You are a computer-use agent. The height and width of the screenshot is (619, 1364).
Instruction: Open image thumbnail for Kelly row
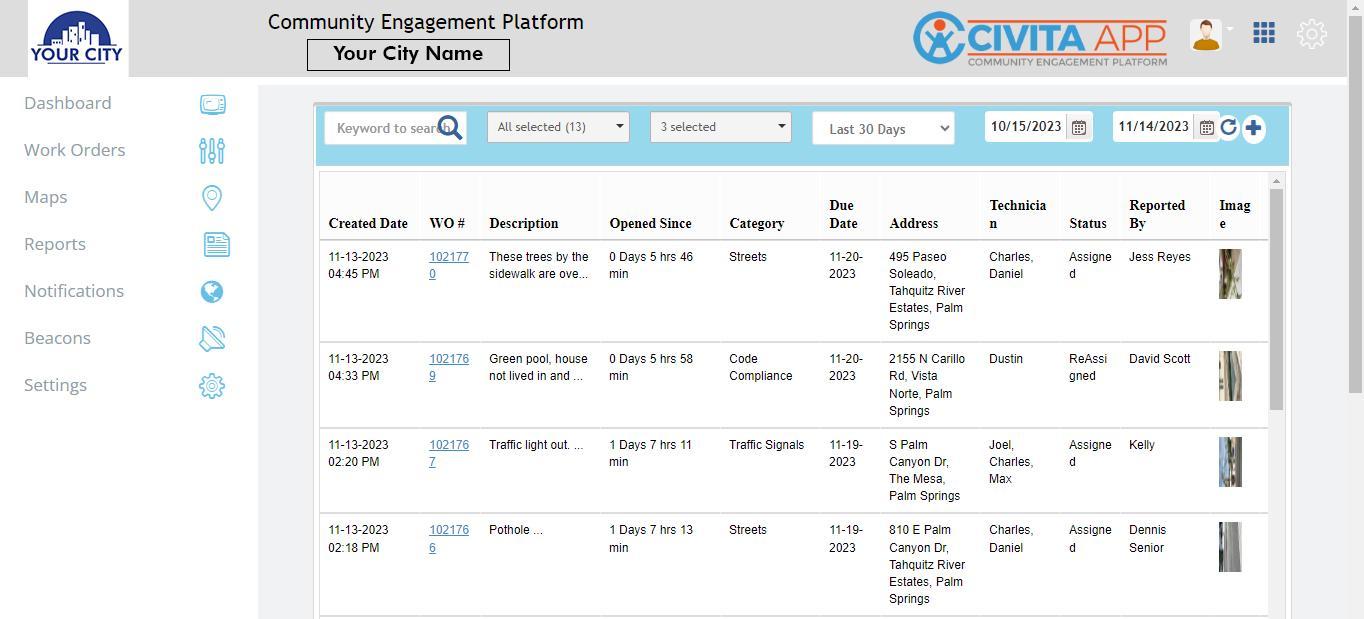click(1230, 462)
